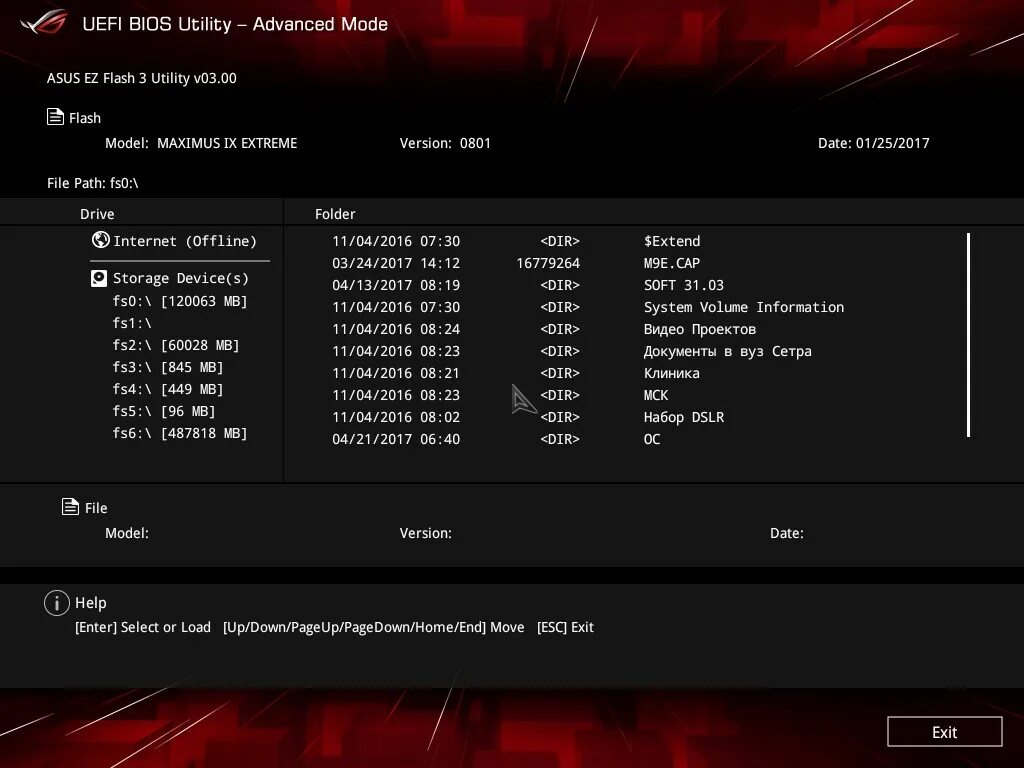Exit the EZ Flash utility
Viewport: 1024px width, 768px height.
(944, 731)
